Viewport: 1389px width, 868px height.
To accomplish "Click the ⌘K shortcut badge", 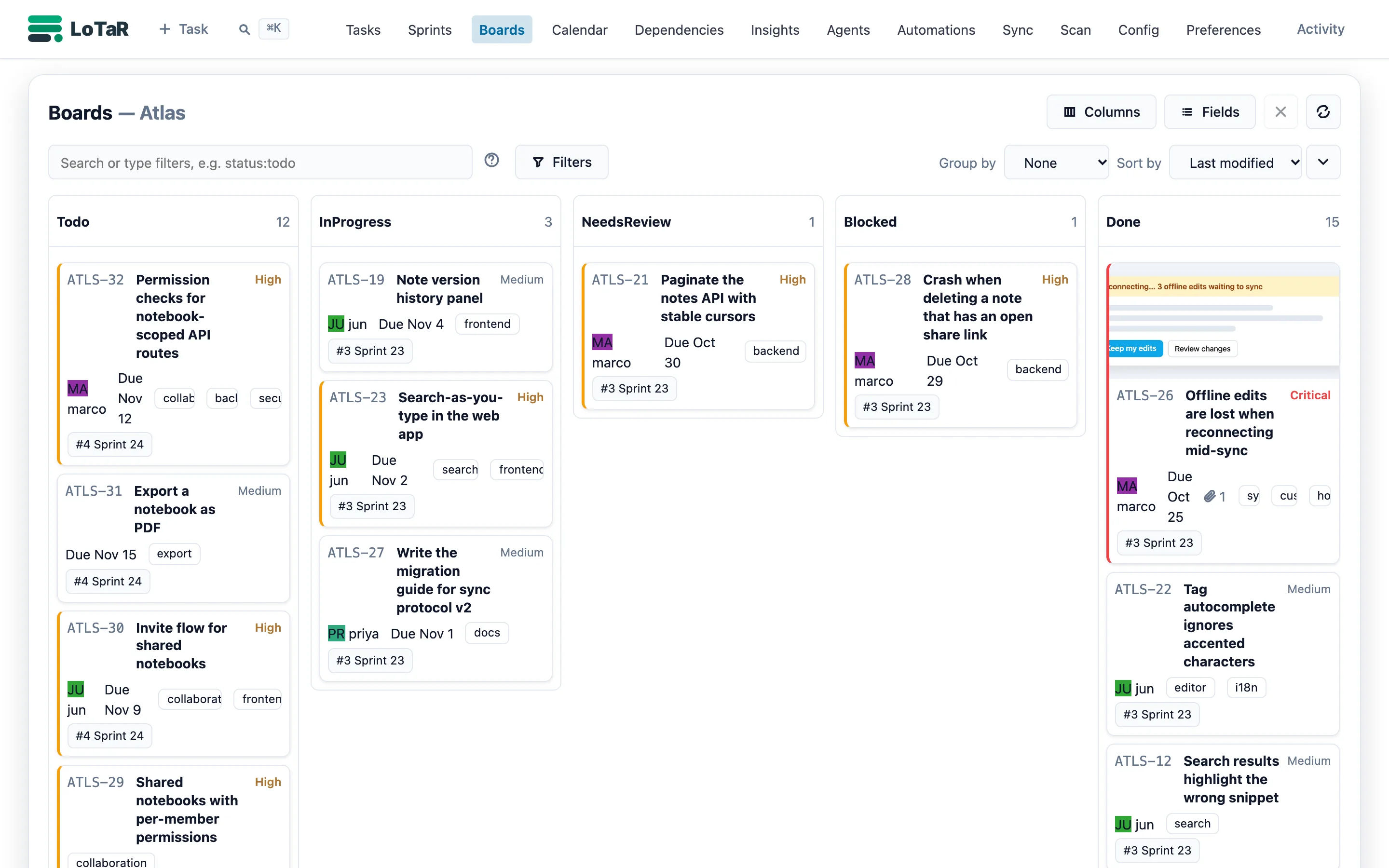I will pyautogui.click(x=274, y=28).
